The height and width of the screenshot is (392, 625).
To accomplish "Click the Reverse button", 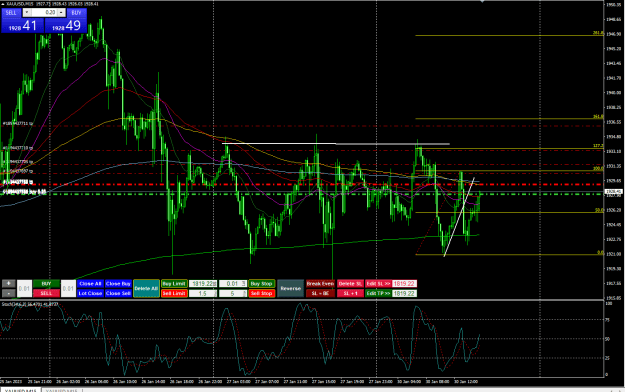I will pyautogui.click(x=290, y=288).
